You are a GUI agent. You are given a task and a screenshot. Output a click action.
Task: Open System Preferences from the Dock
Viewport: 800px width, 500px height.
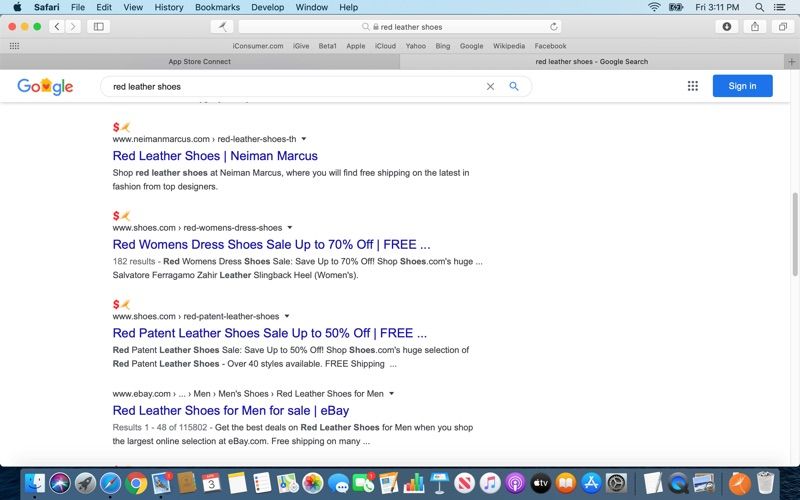(x=616, y=483)
